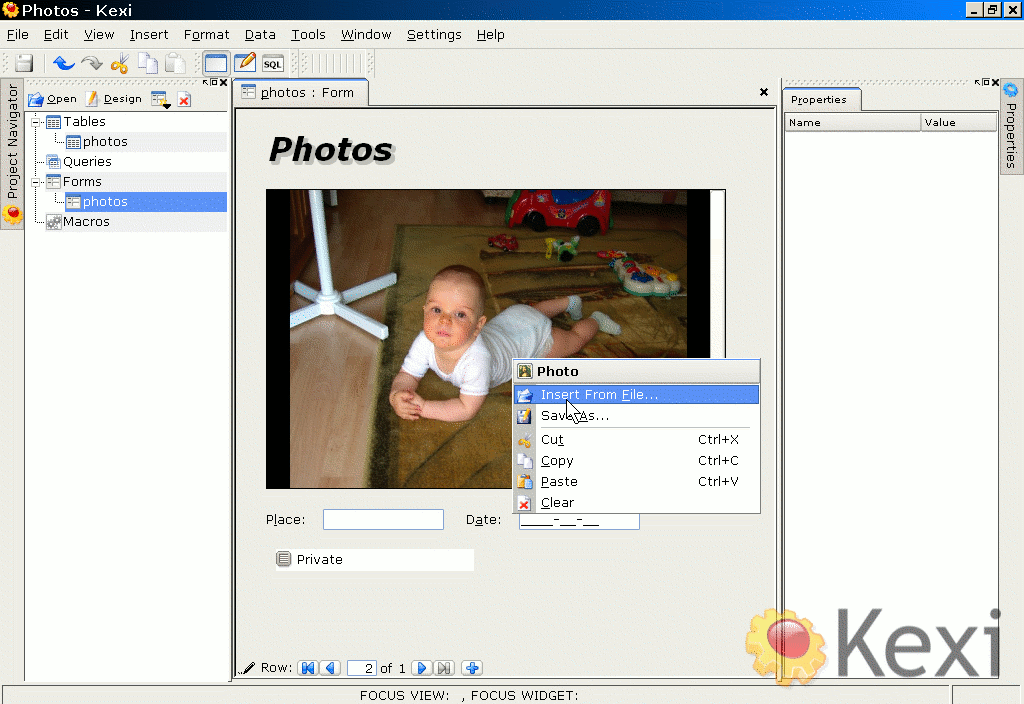Click the Save floppy disk toolbar icon
This screenshot has height=704, width=1024.
point(24,63)
